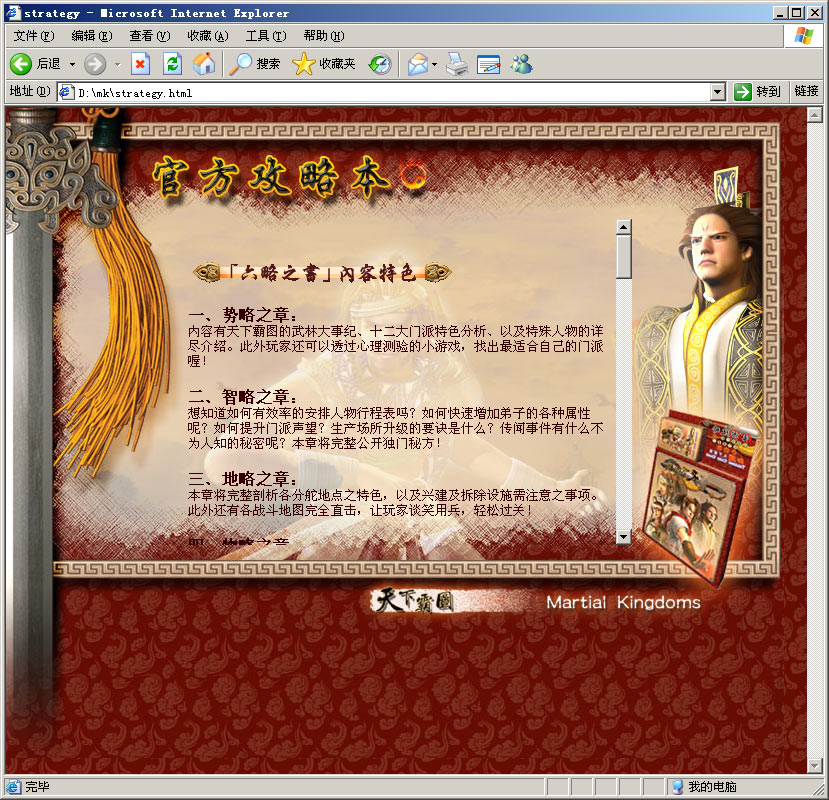Viewport: 829px width, 800px height.
Task: Click the 二、智略之章 heading
Action: tap(242, 397)
